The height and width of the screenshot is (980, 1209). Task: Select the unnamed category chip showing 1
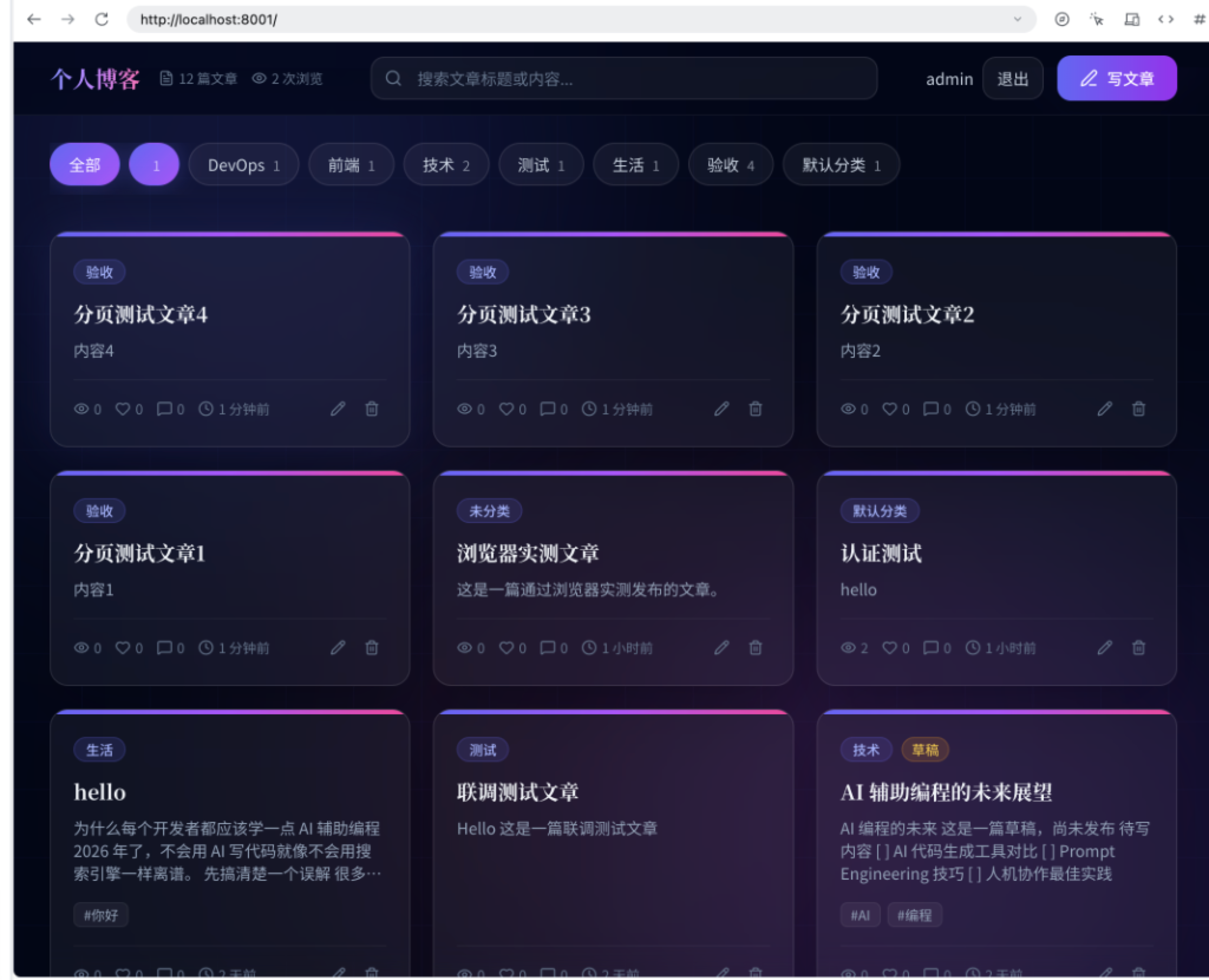(x=154, y=165)
